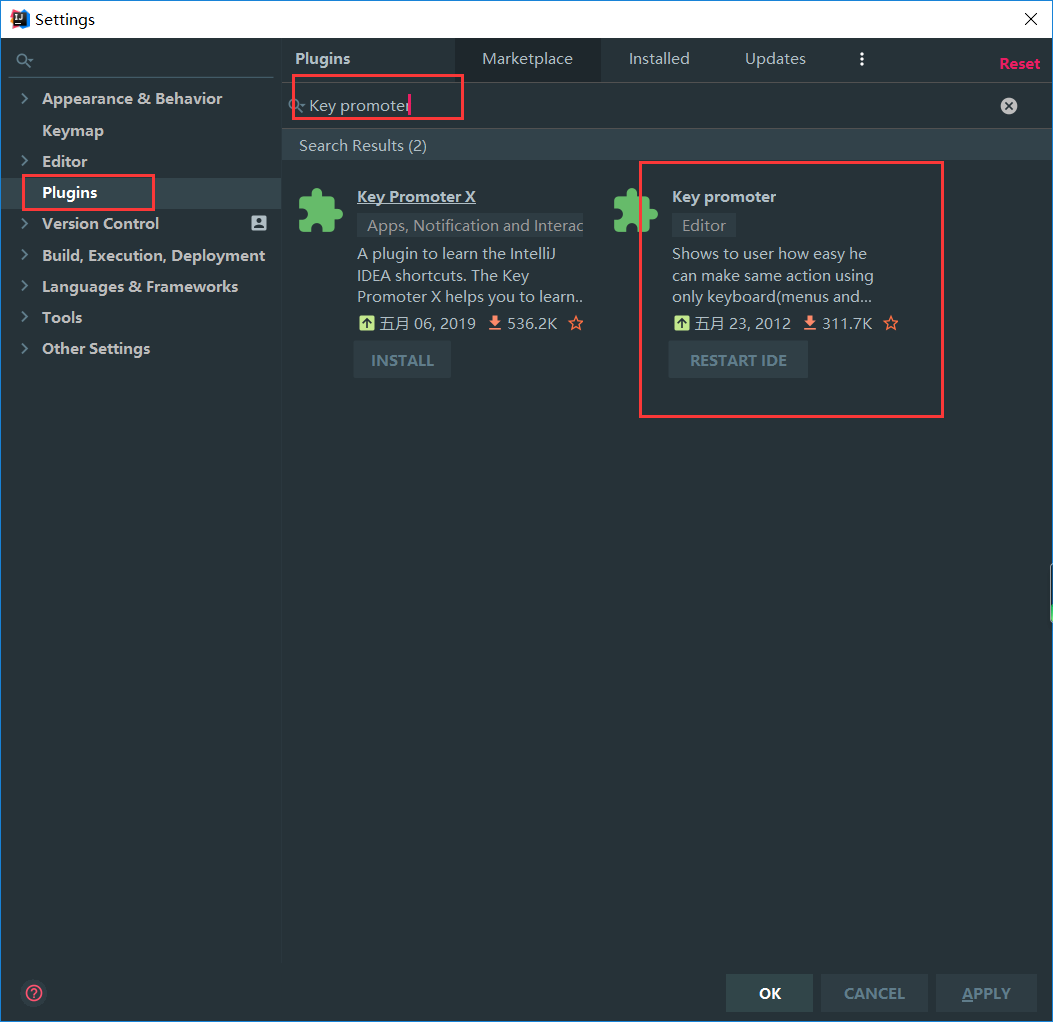Open the Key Promoter X link

point(416,197)
